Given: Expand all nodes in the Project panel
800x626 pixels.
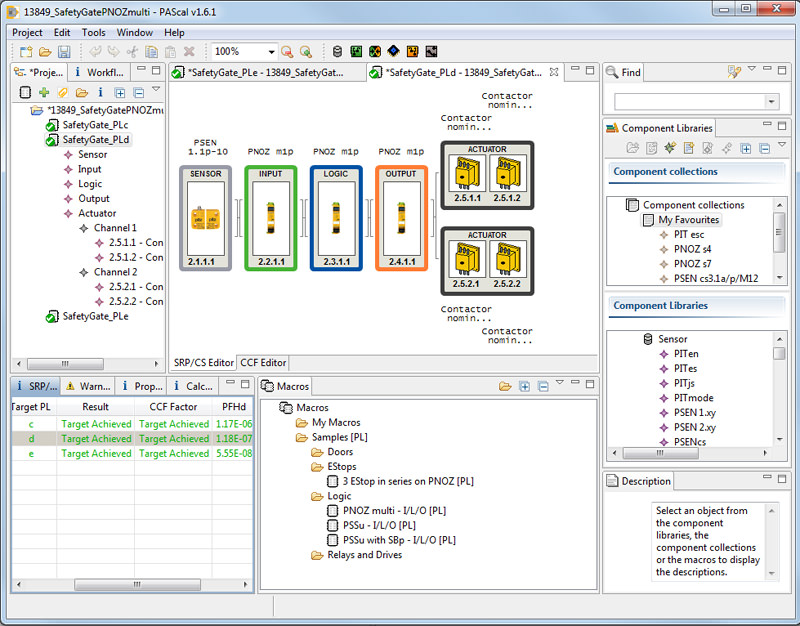Looking at the screenshot, I should point(119,92).
